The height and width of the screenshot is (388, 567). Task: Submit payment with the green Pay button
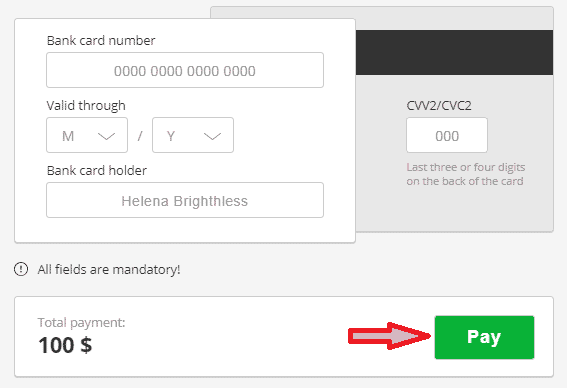(x=484, y=337)
